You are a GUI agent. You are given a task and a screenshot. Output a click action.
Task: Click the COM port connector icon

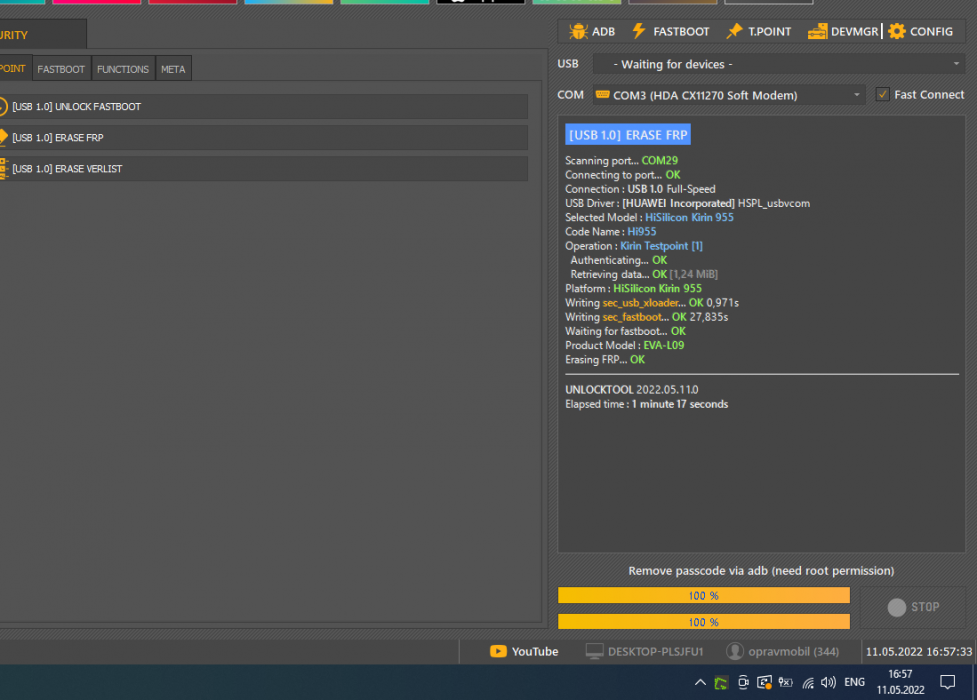point(603,95)
